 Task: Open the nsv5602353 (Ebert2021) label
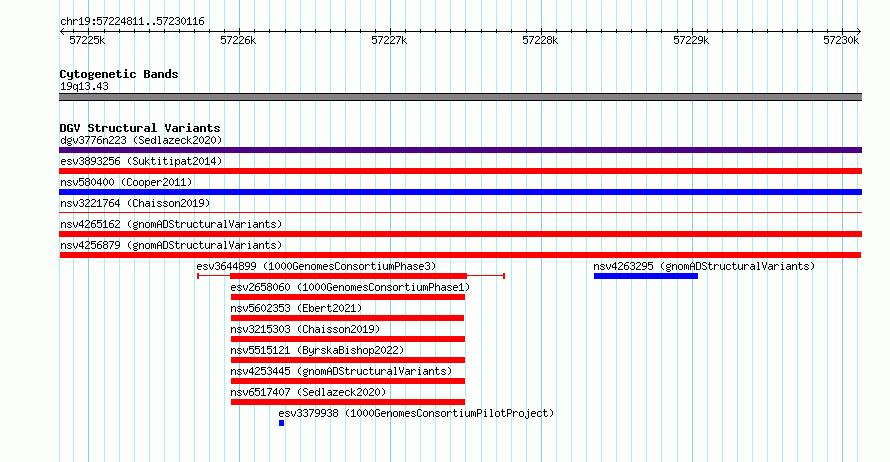click(x=296, y=308)
